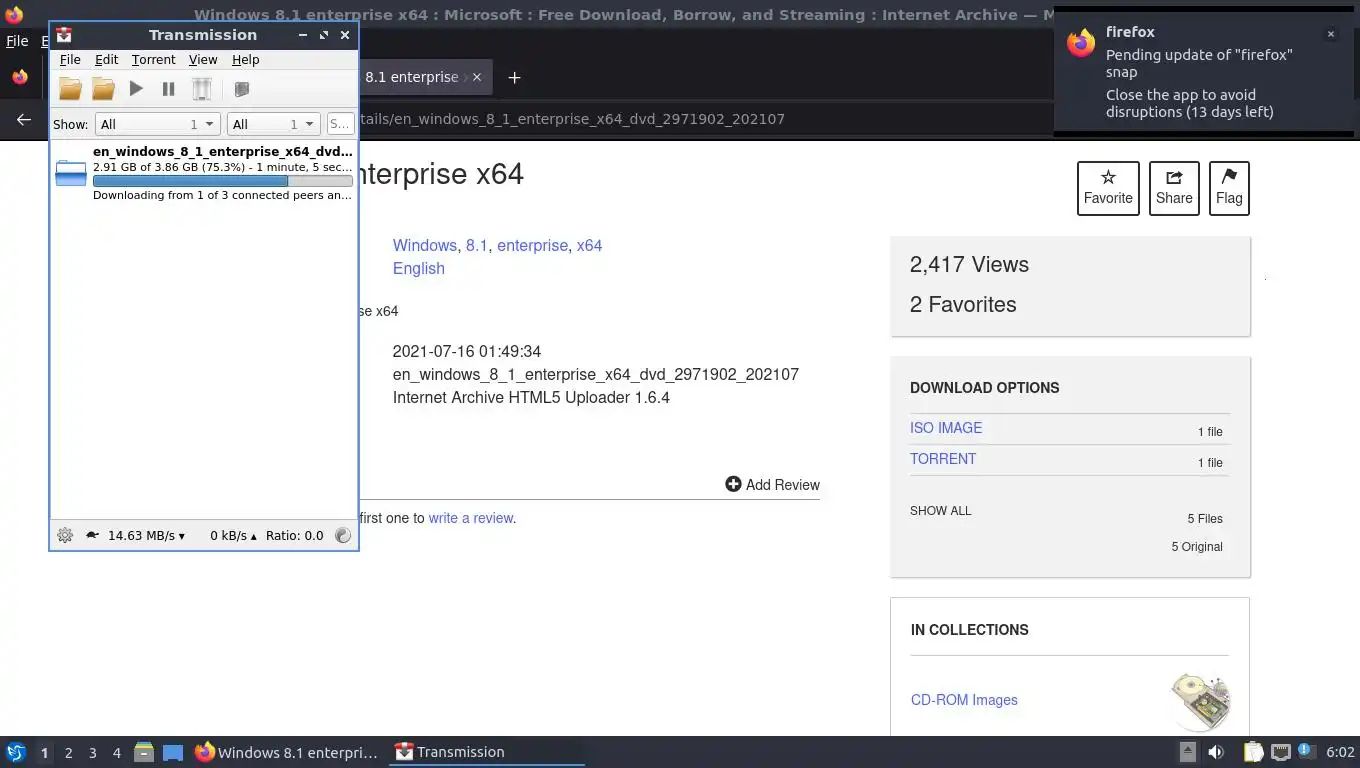Close the 8.1 enterprise Firefox tab
Screen dimensions: 1360x768
(x=477, y=77)
